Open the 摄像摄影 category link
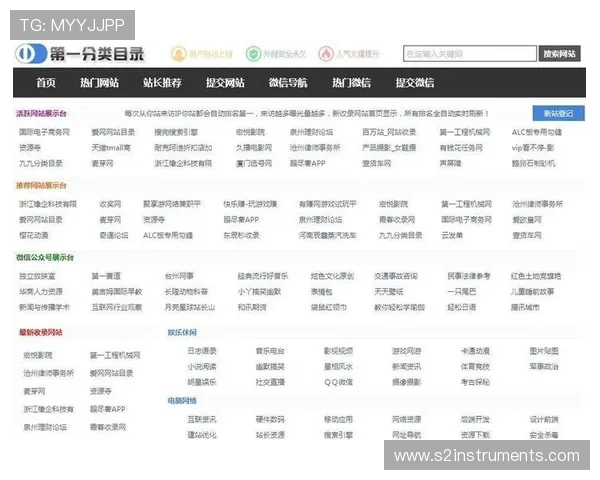Screen dimensions: 600x480 pyautogui.click(x=406, y=382)
